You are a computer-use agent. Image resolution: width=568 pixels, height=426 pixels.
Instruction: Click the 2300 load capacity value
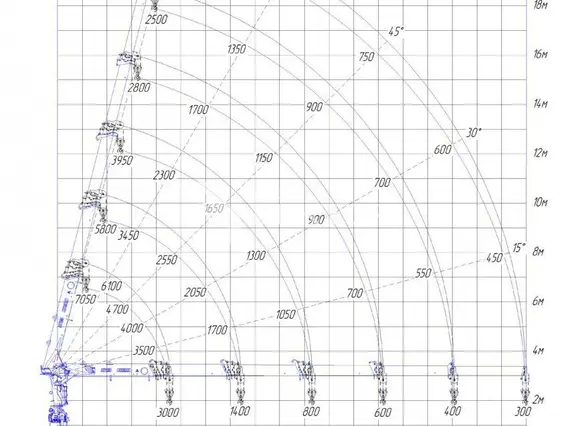(x=164, y=175)
